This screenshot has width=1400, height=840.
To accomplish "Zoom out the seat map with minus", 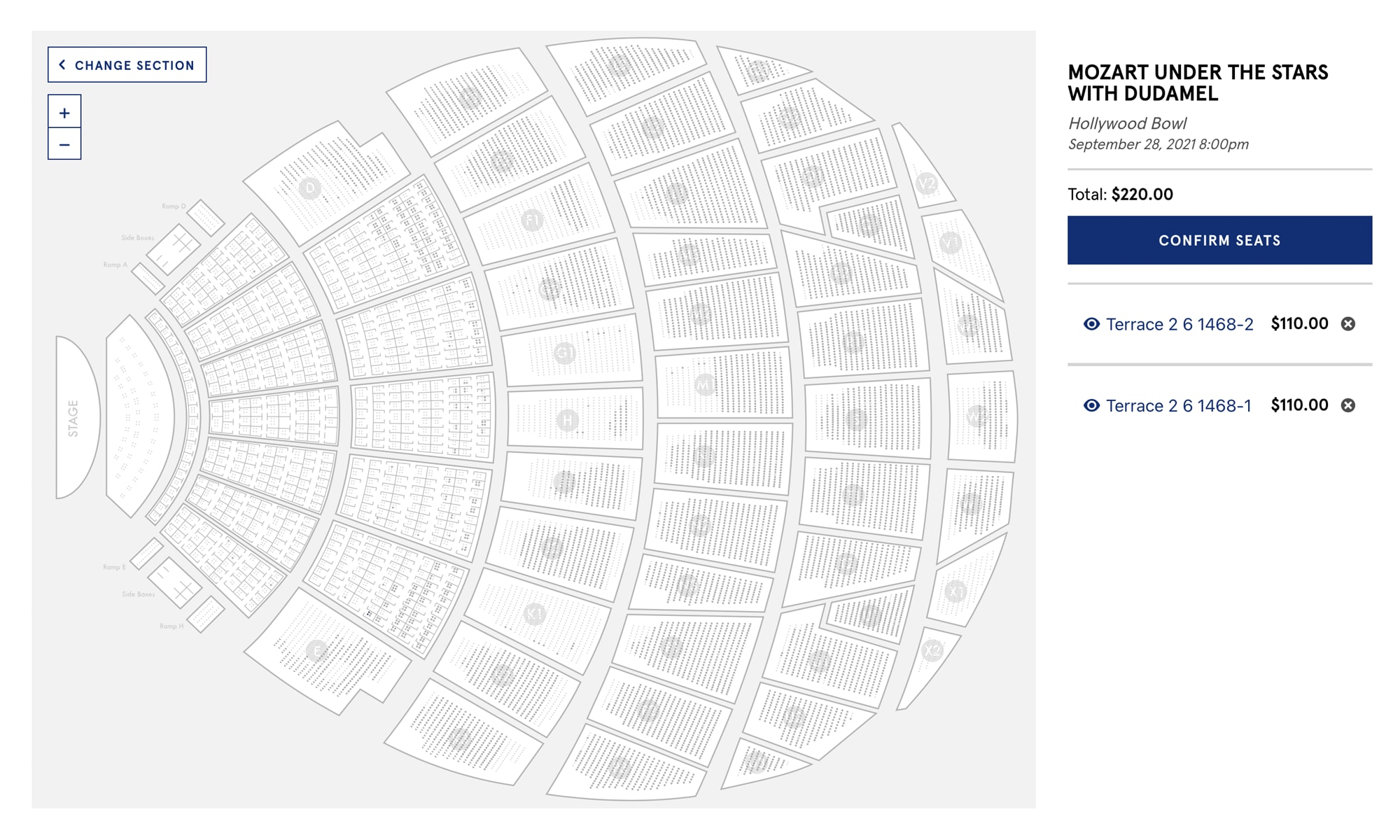I will [x=64, y=144].
